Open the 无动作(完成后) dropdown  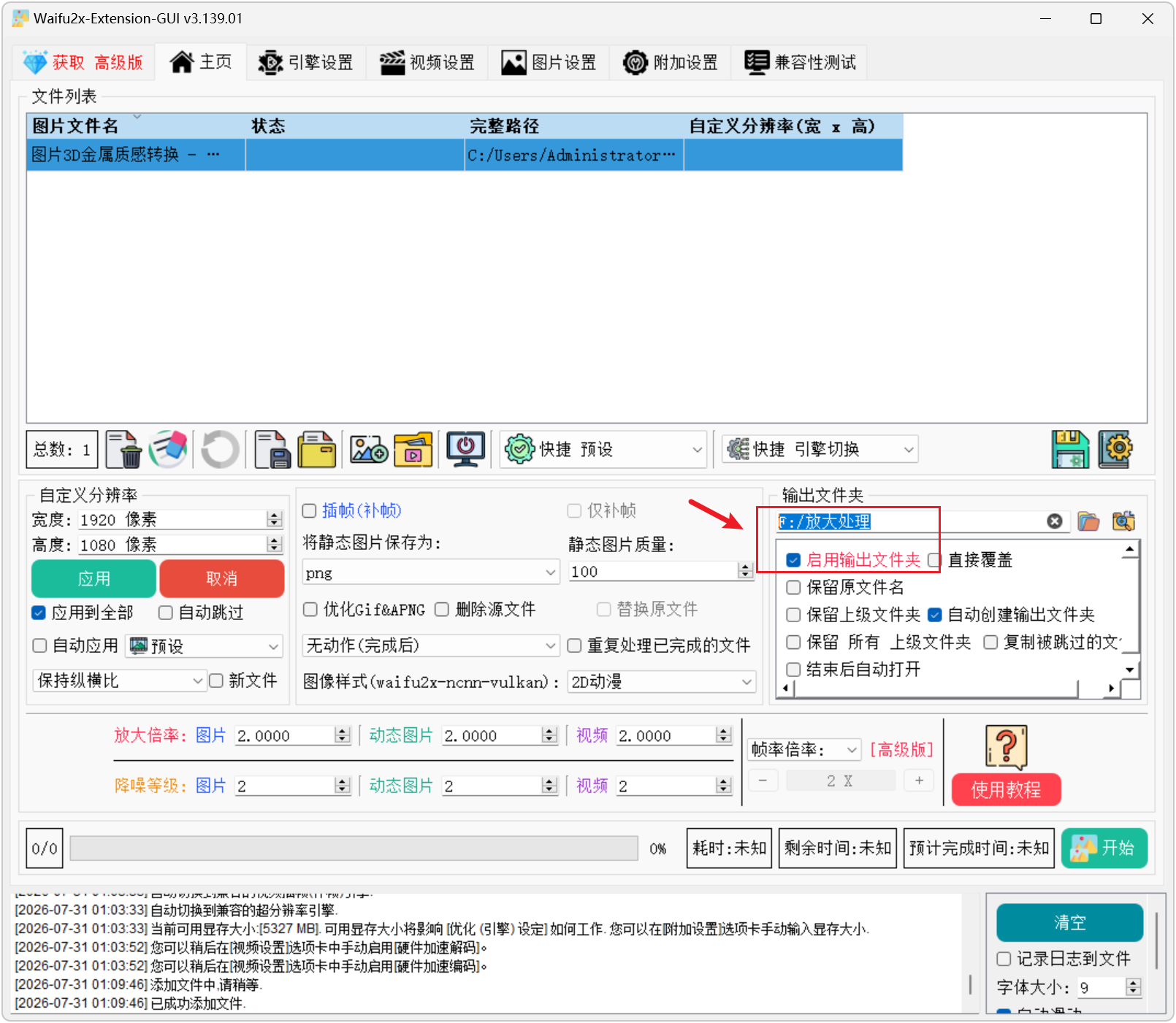click(x=431, y=645)
